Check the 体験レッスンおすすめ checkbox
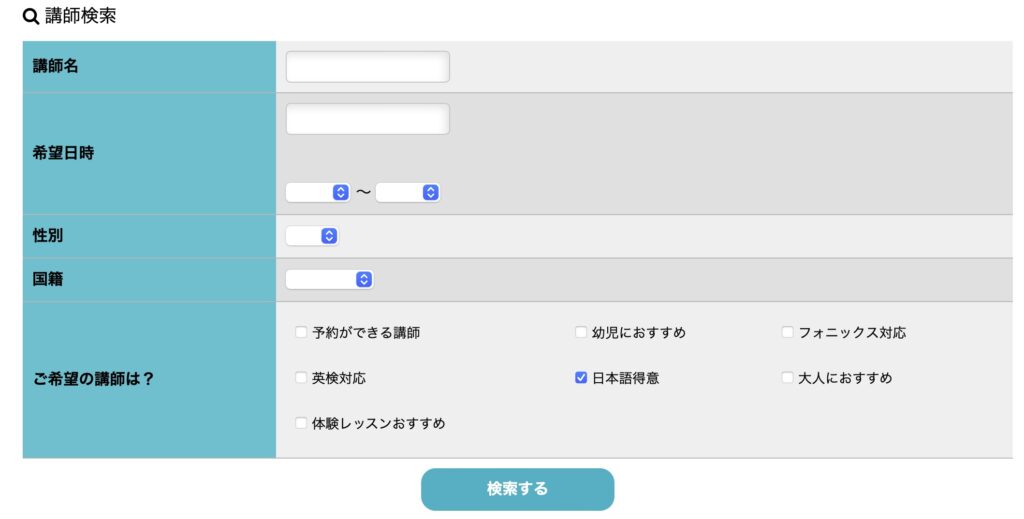Viewport: 1024px width, 519px height. 301,423
